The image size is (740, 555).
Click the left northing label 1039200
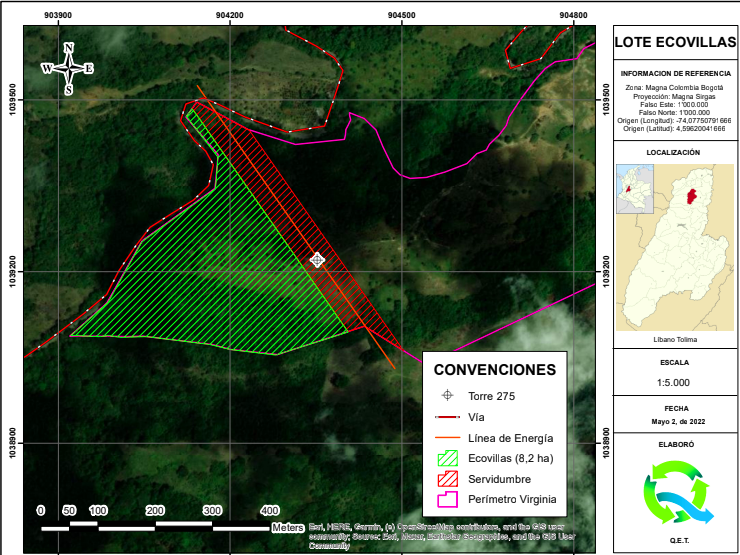click(15, 271)
